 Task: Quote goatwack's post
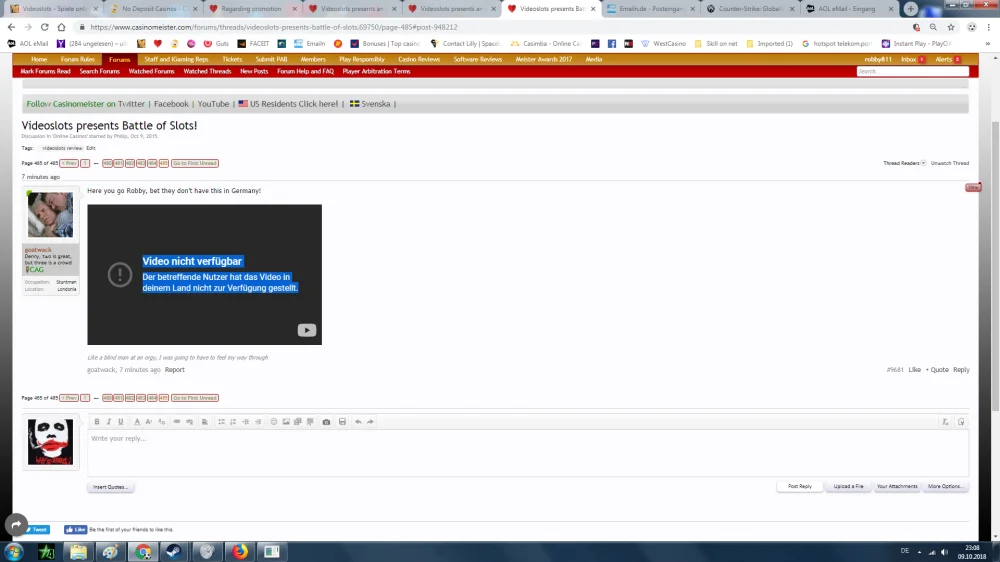tap(939, 369)
